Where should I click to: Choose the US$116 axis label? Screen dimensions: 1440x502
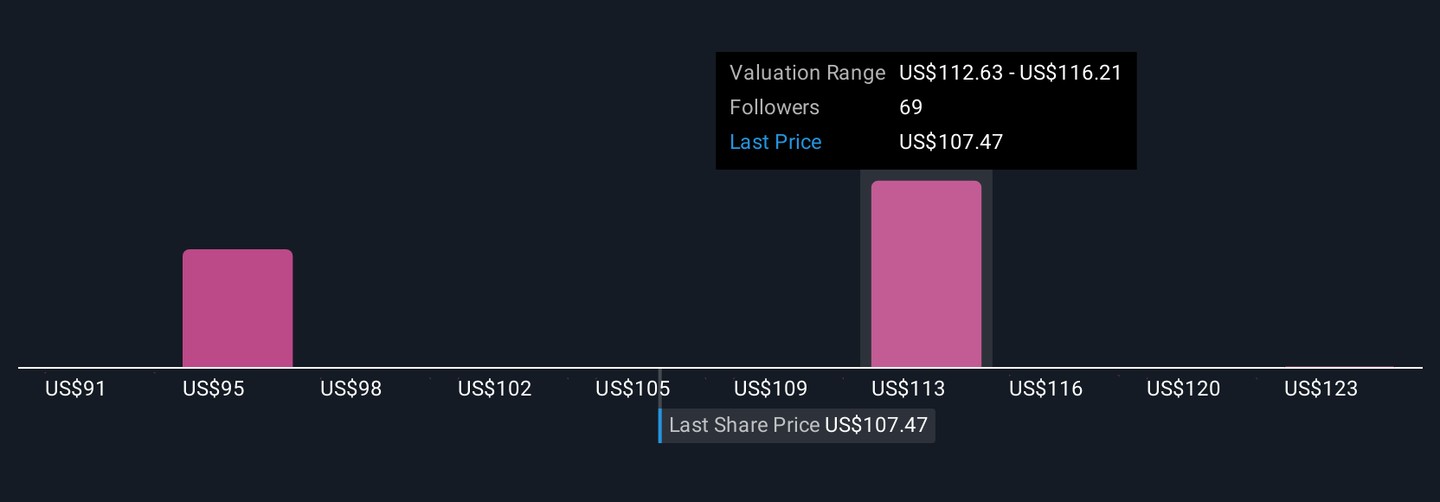point(1046,389)
